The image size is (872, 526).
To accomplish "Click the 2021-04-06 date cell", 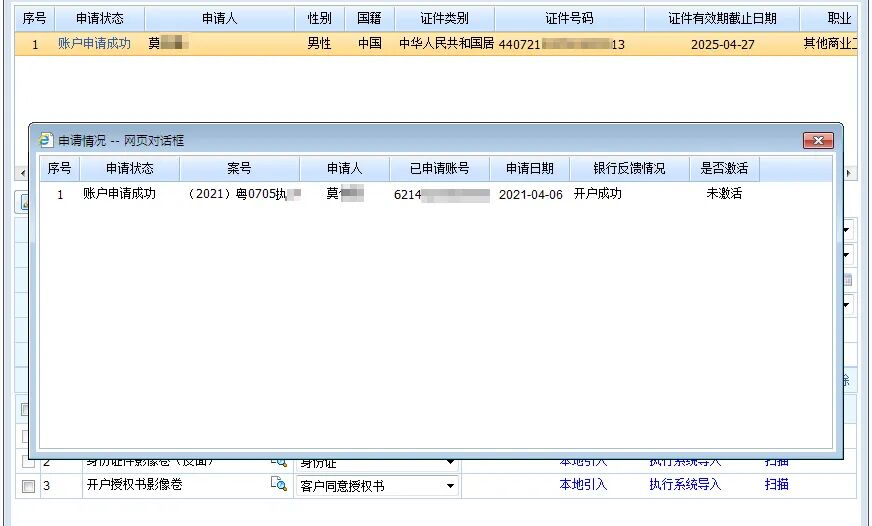I will click(x=531, y=194).
